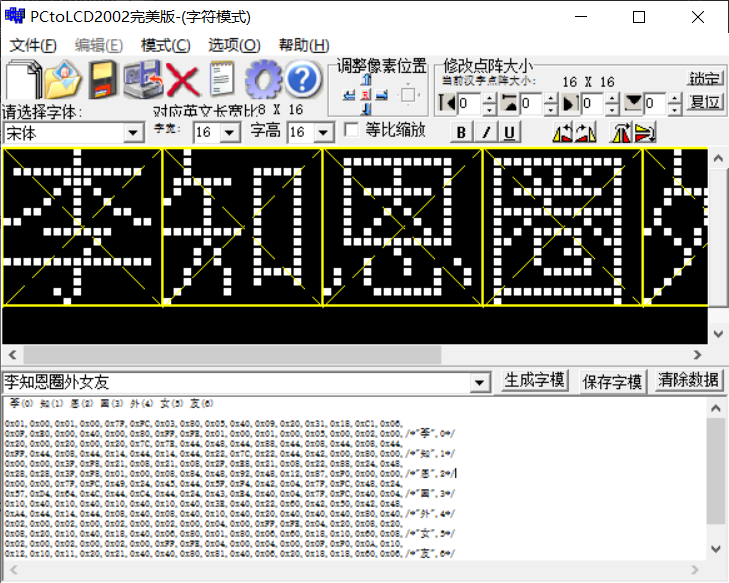Open an existing image file
This screenshot has height=583, width=729.
pyautogui.click(x=63, y=79)
